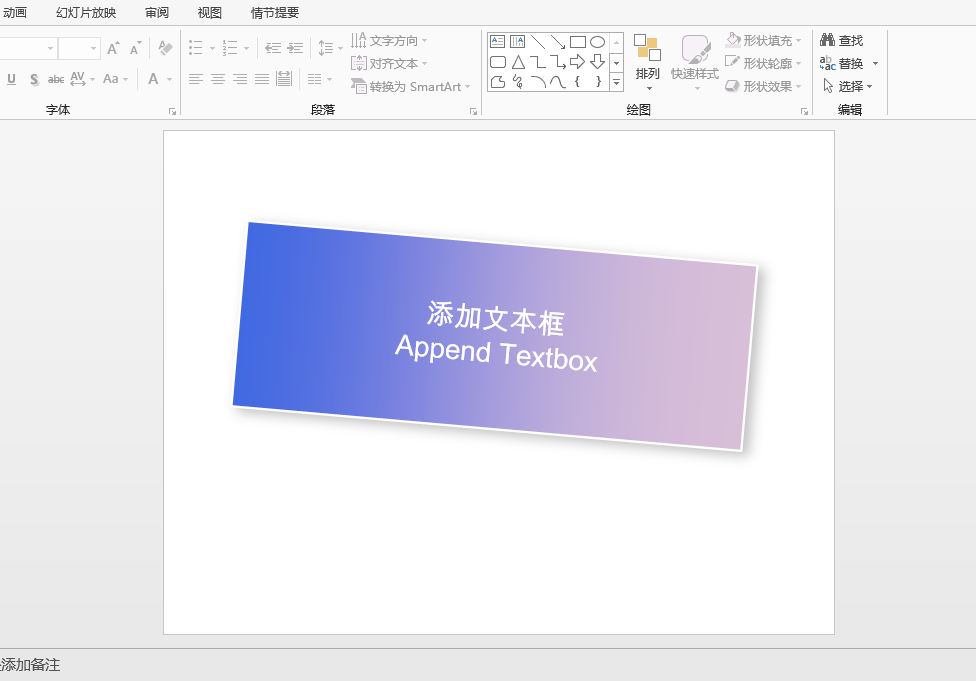Open drawing format dialog launcher in 绘图 group
Viewport: 976px width, 681px height.
pyautogui.click(x=805, y=111)
